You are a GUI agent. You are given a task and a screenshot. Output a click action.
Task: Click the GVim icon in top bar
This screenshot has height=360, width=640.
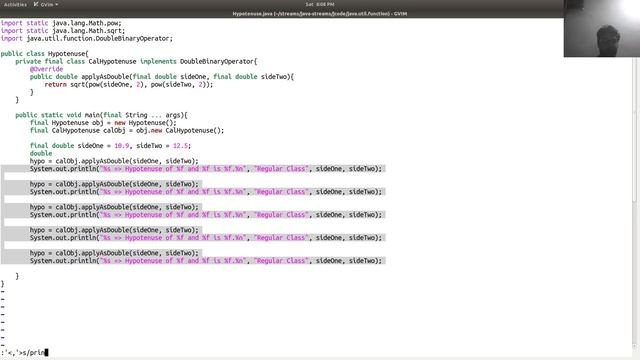tap(36, 4)
